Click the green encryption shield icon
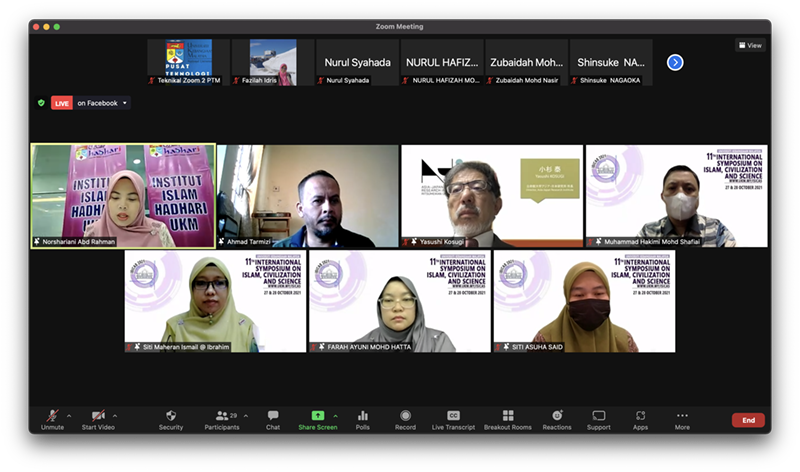 point(41,103)
